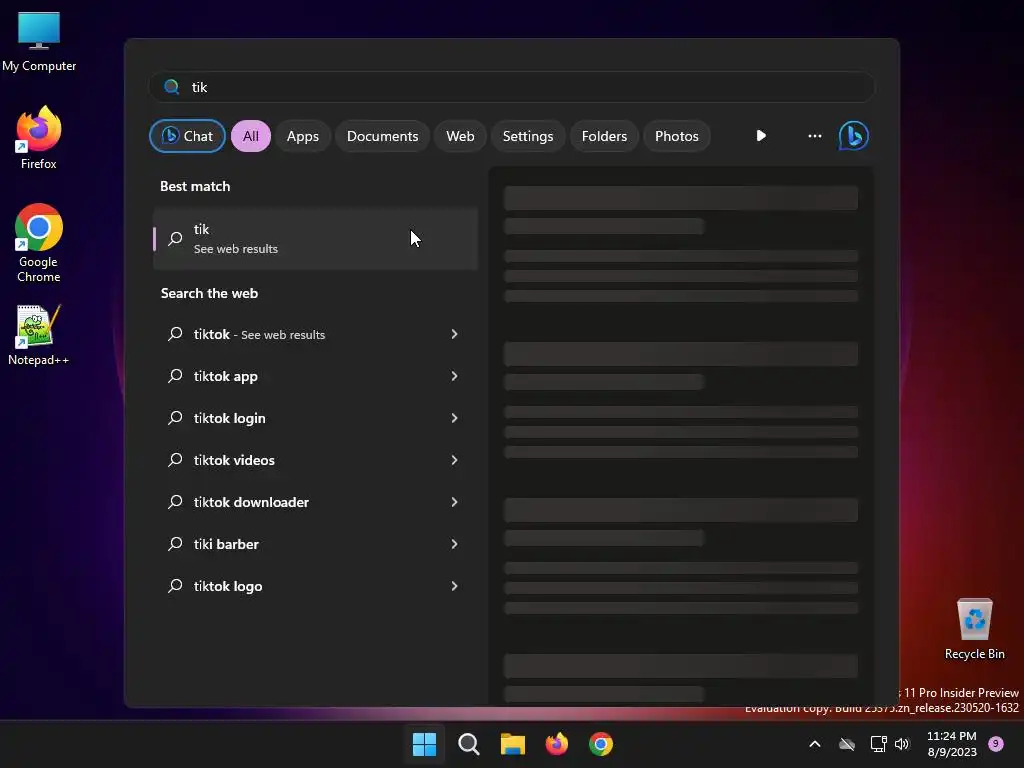Select the tiktok videos suggestion
This screenshot has height=768, width=1024.
(315, 460)
